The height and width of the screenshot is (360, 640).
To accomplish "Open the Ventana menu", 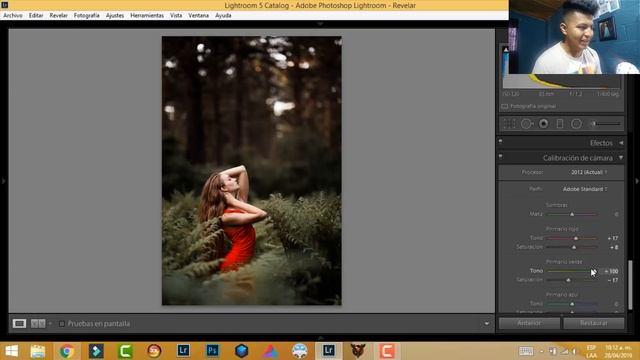I will point(198,16).
